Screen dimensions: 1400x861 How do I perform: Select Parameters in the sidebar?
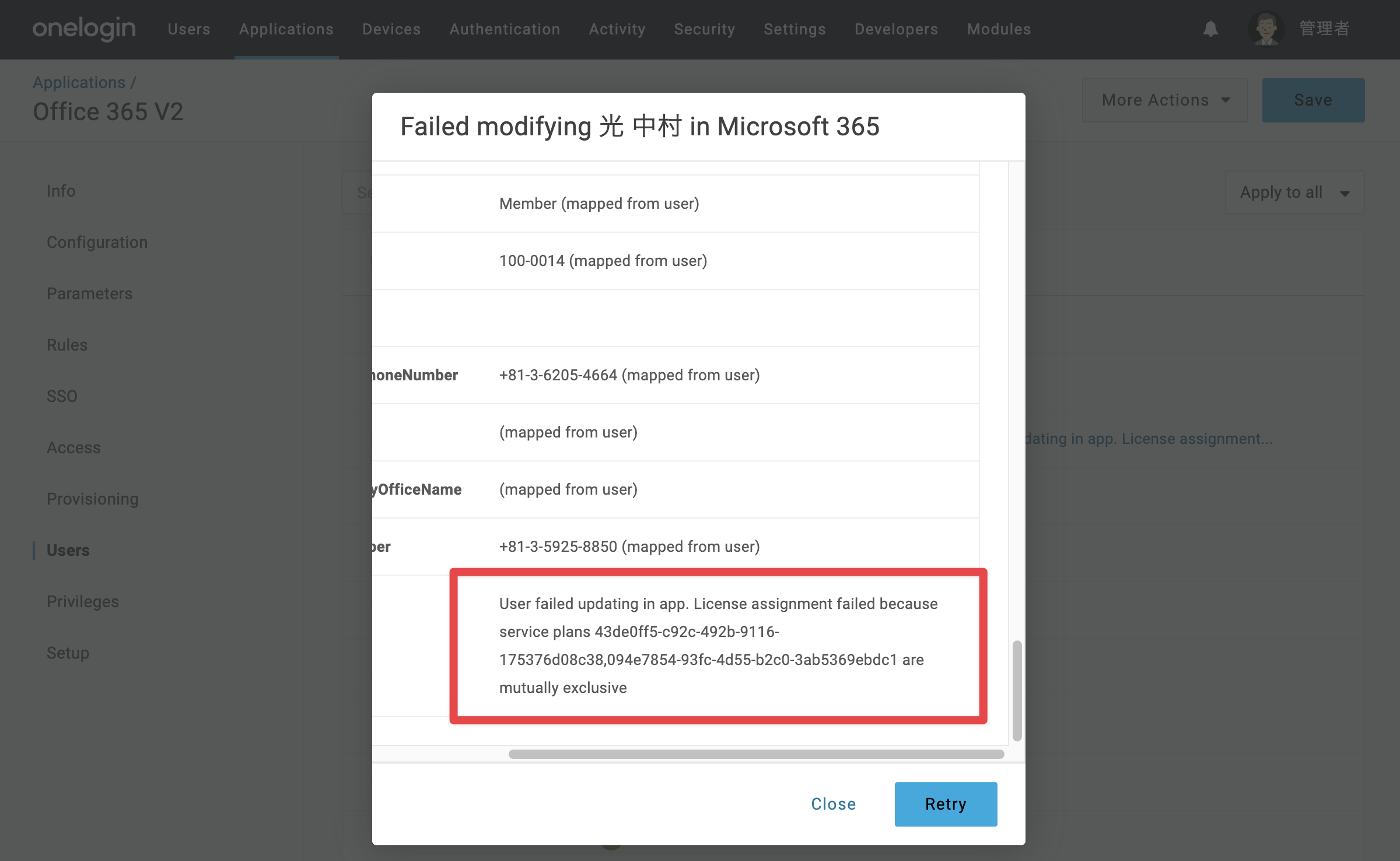coord(90,293)
